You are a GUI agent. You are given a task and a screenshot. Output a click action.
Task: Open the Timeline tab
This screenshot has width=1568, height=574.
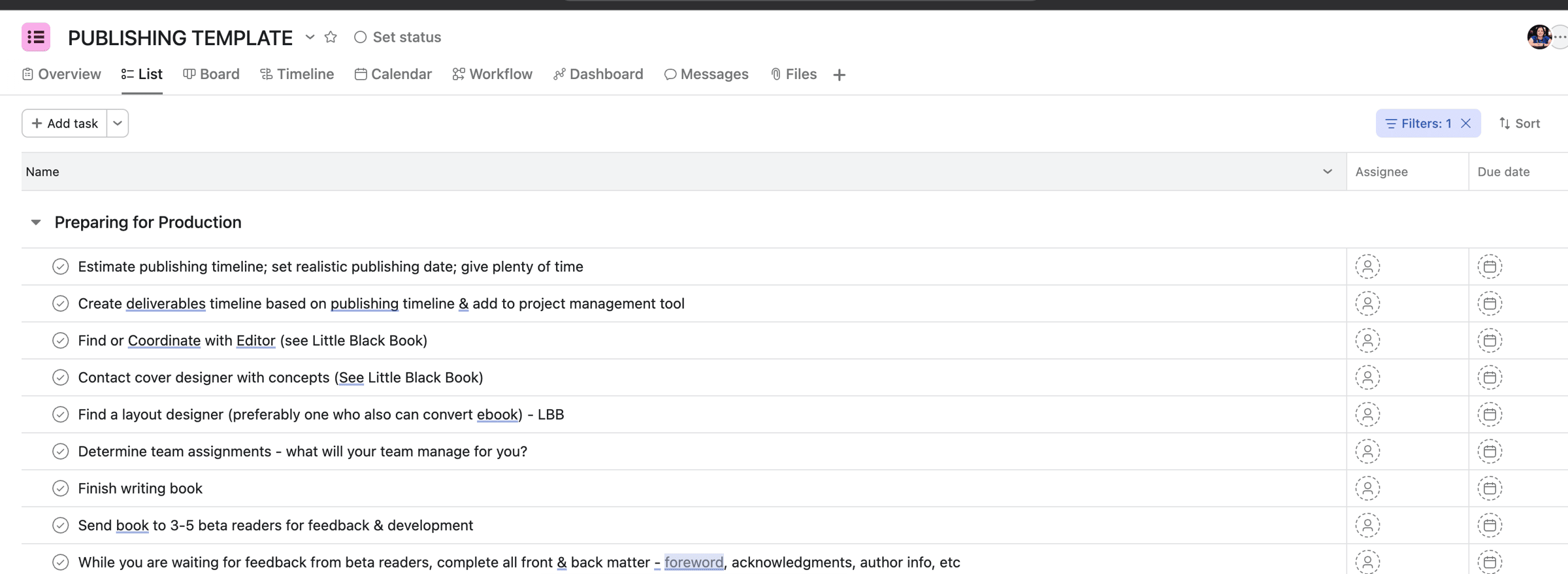pyautogui.click(x=297, y=75)
